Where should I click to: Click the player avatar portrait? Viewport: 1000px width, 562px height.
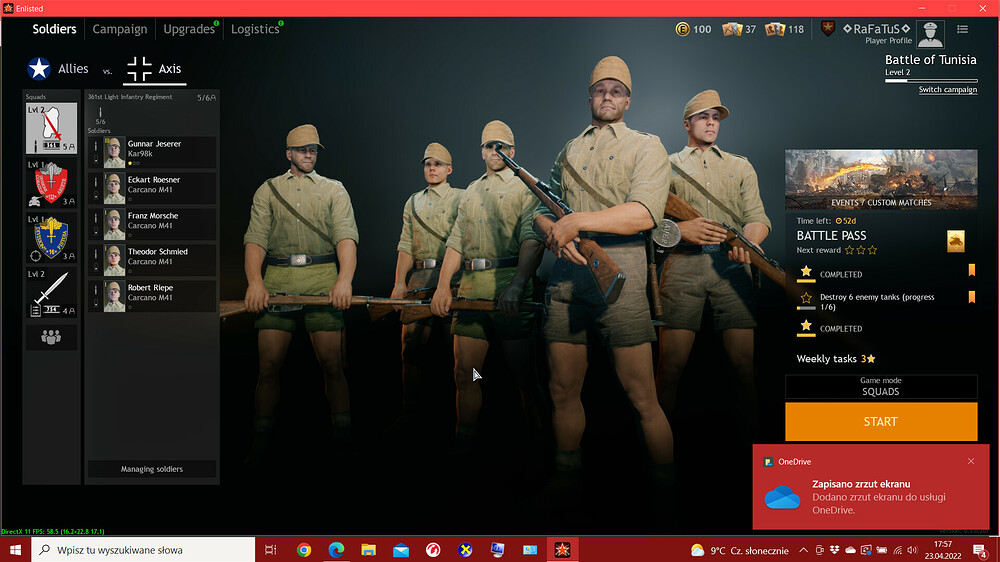(930, 34)
